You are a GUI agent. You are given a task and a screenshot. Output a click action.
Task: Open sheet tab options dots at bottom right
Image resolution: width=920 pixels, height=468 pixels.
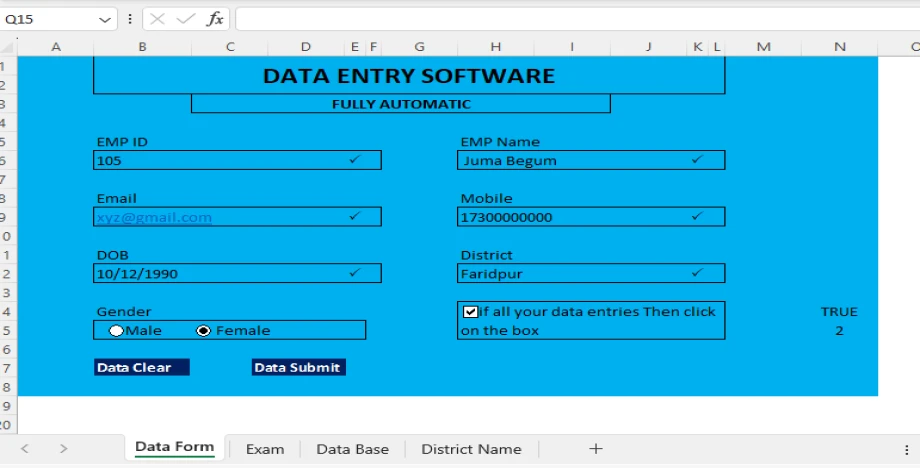[906, 449]
